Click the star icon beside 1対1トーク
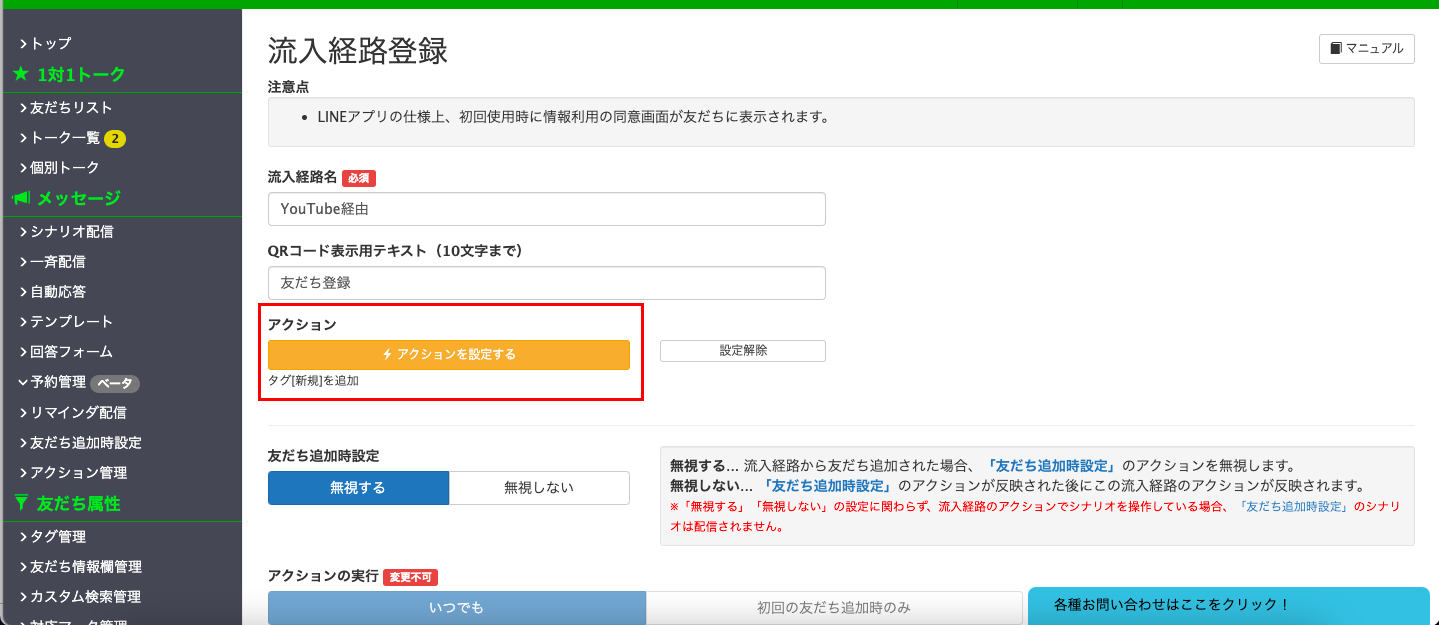This screenshot has width=1439, height=625. pos(21,75)
